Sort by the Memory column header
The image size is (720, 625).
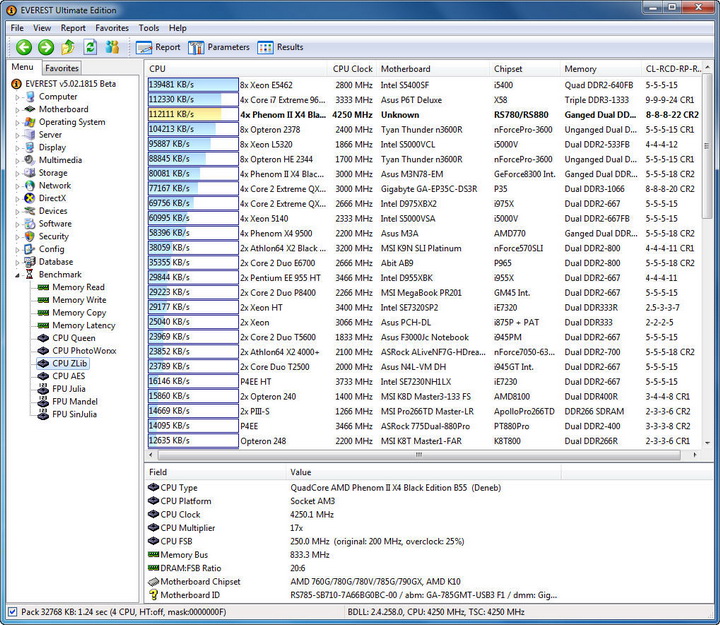tap(601, 69)
